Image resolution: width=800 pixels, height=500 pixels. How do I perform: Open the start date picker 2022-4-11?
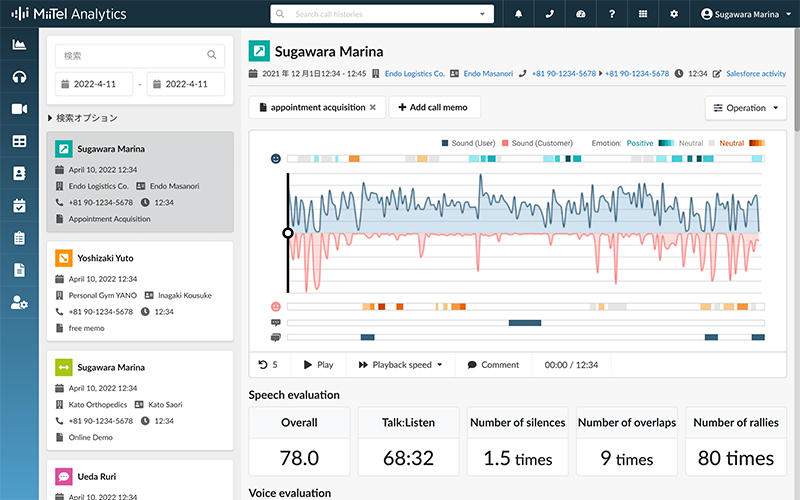pyautogui.click(x=94, y=84)
